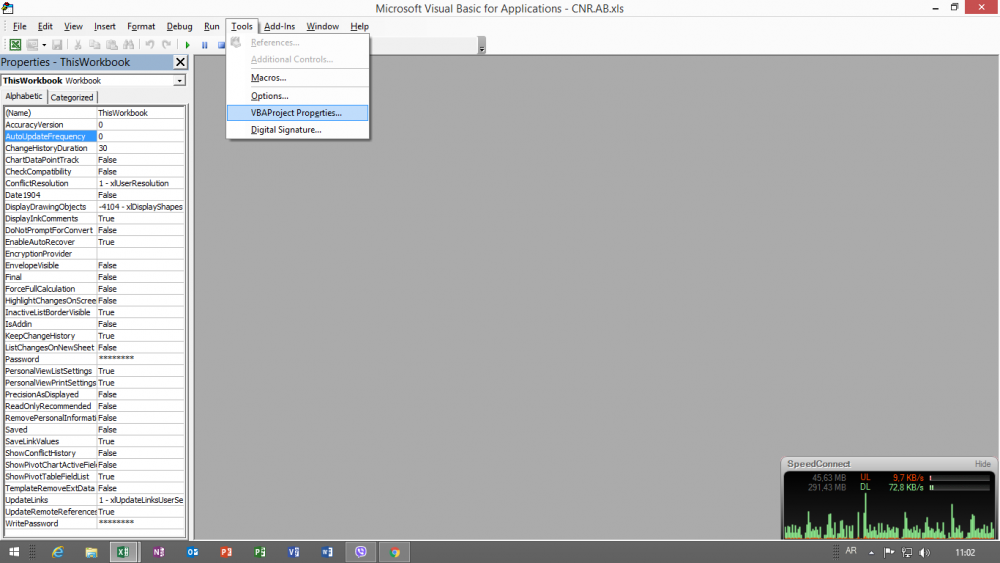Open File Explorer from taskbar
Screen dimensions: 1000x563
pos(91,552)
